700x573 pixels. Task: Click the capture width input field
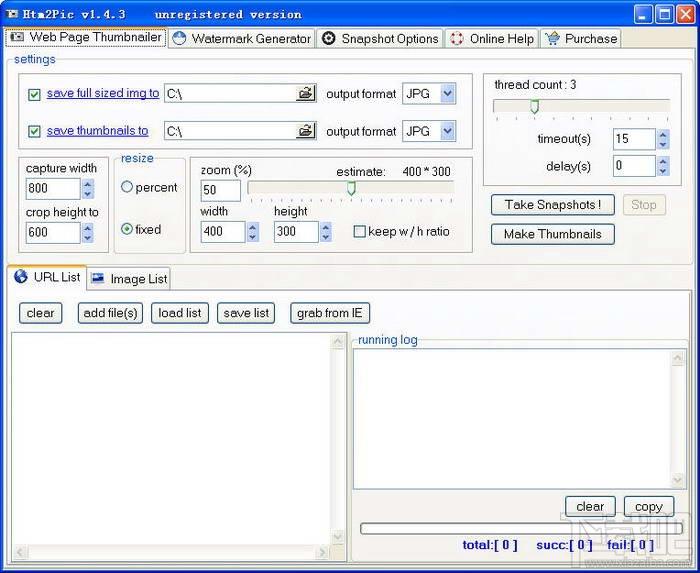click(53, 188)
